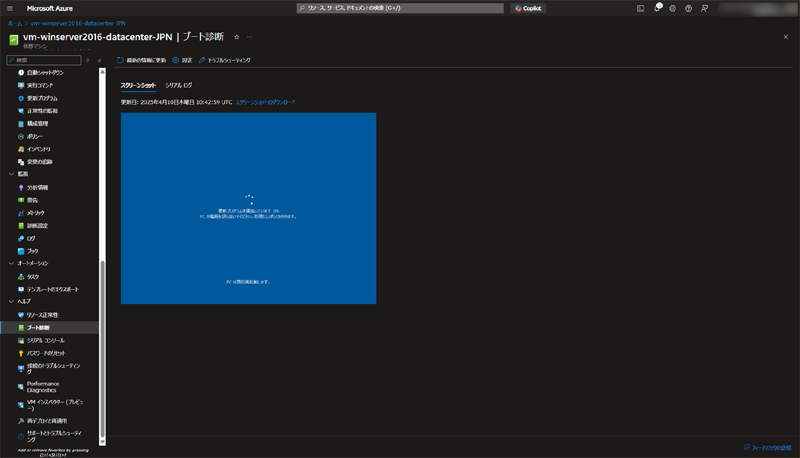The width and height of the screenshot is (800, 458).
Task: Click the Copilot button in header
Action: coord(528,8)
